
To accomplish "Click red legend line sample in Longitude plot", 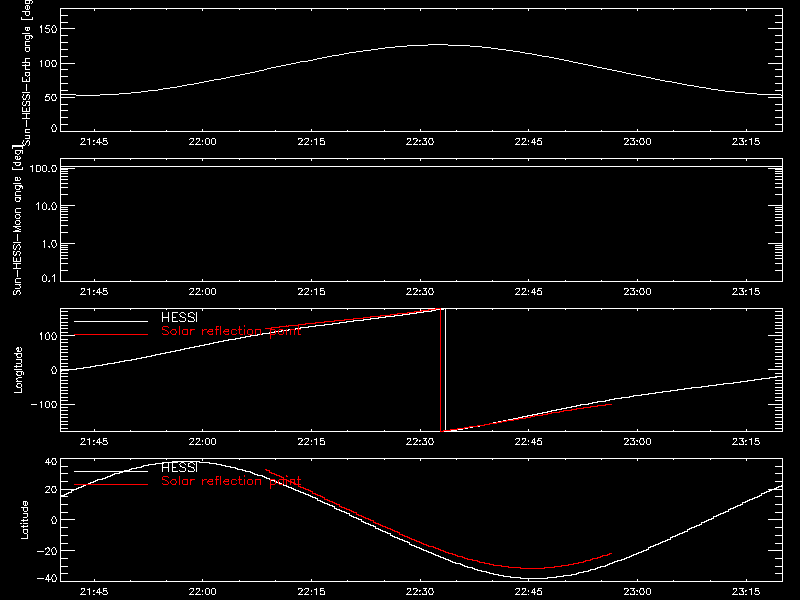I will pos(111,335).
